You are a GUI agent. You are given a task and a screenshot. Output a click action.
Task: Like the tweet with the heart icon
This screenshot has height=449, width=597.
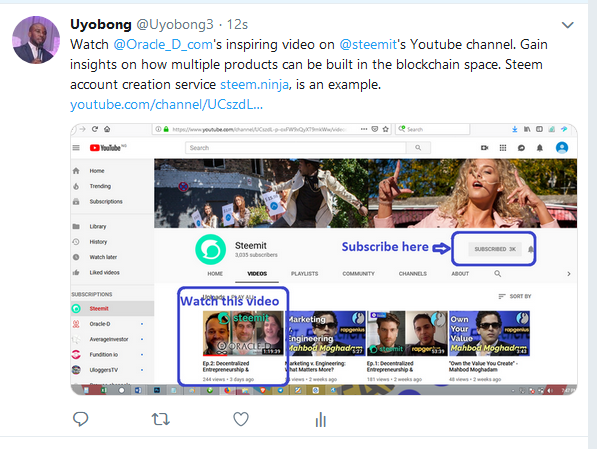[241, 419]
